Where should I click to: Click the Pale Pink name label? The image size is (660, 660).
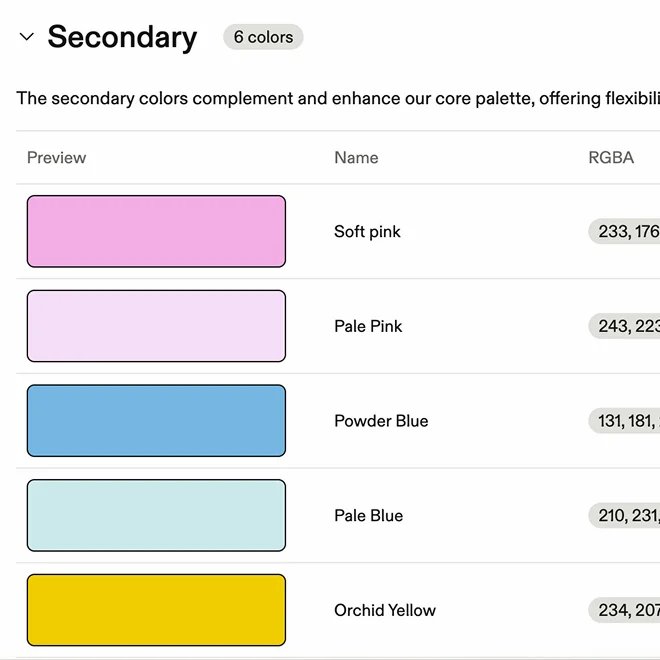368,326
